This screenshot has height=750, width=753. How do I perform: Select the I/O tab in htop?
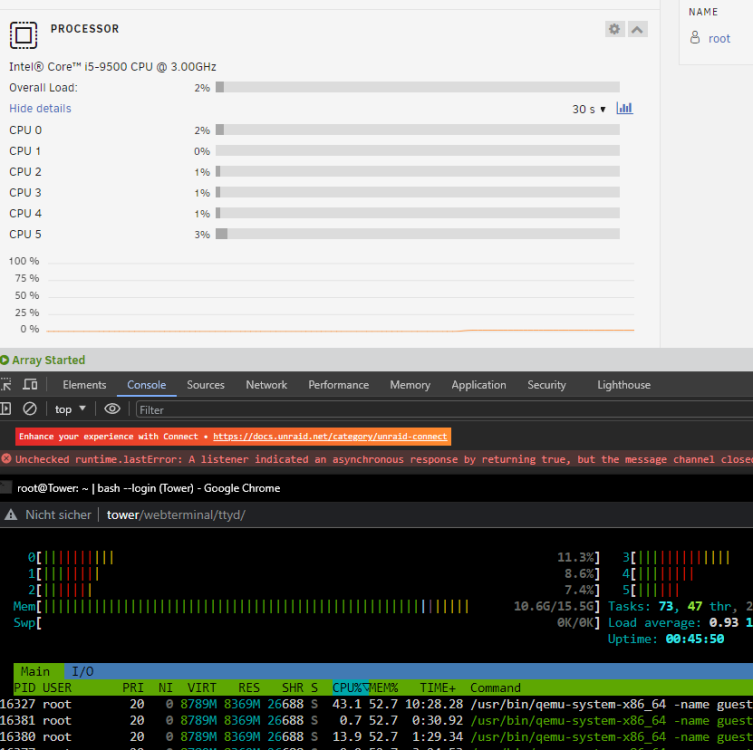pos(83,671)
